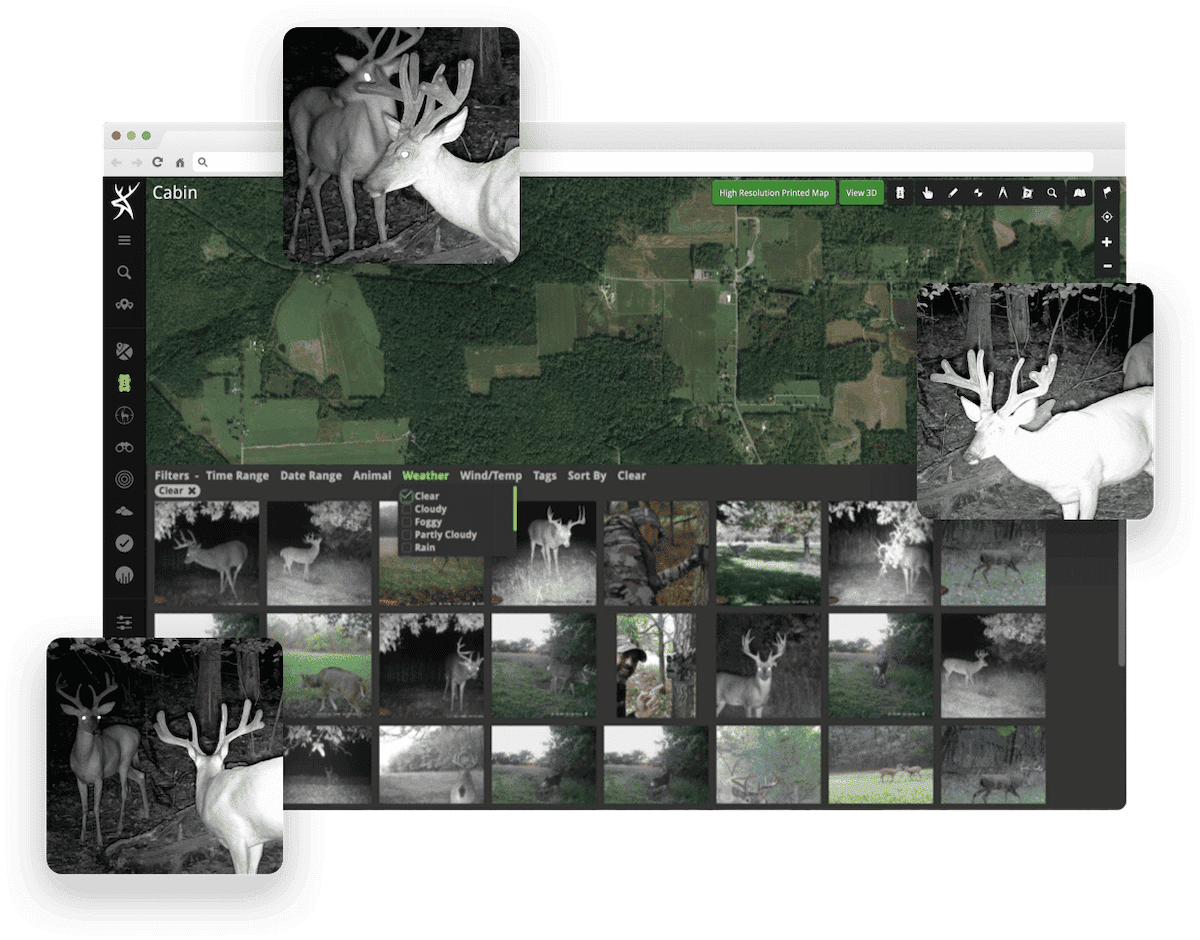Click the View 3D button

(x=861, y=192)
